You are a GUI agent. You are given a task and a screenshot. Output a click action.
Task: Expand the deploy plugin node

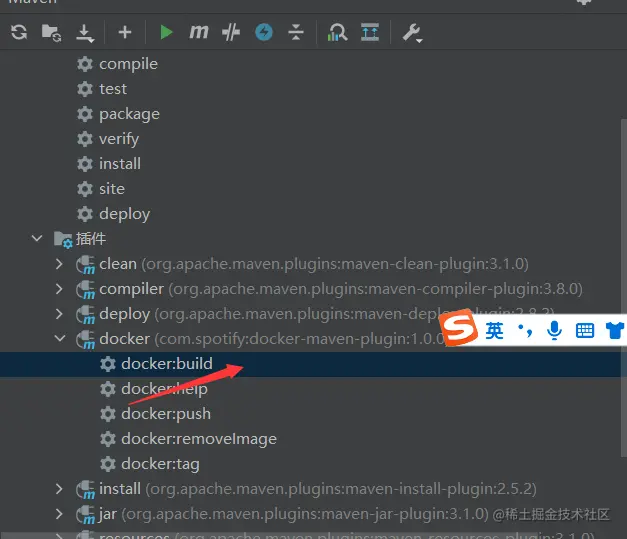pos(59,314)
